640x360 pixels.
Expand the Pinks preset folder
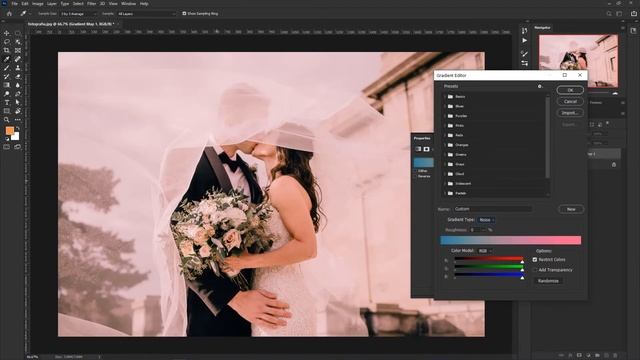[444, 126]
